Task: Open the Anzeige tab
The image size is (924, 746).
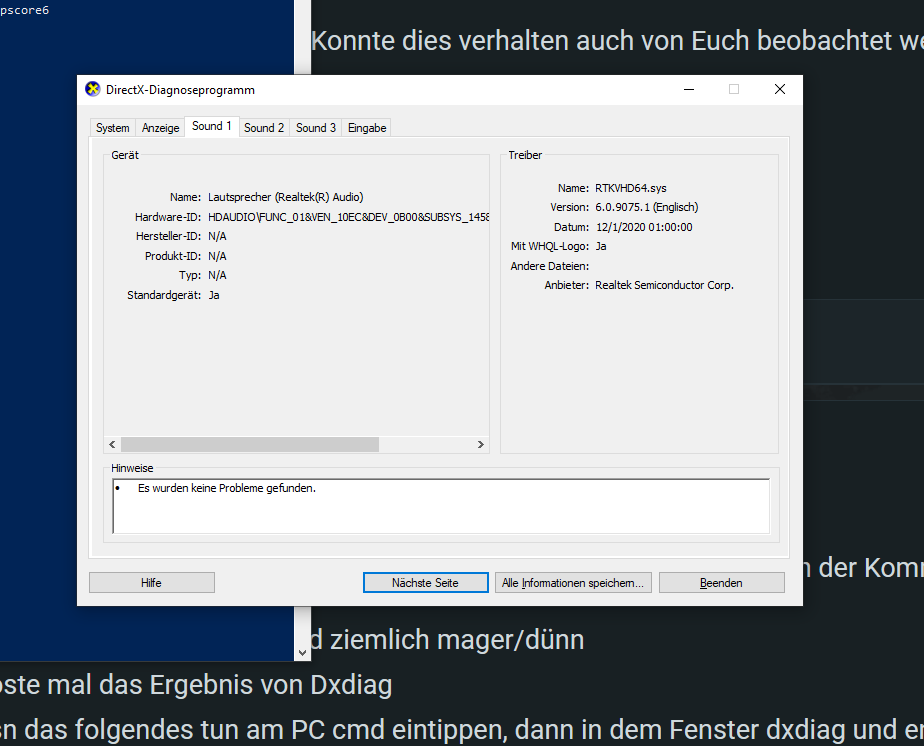Action: pyautogui.click(x=161, y=128)
